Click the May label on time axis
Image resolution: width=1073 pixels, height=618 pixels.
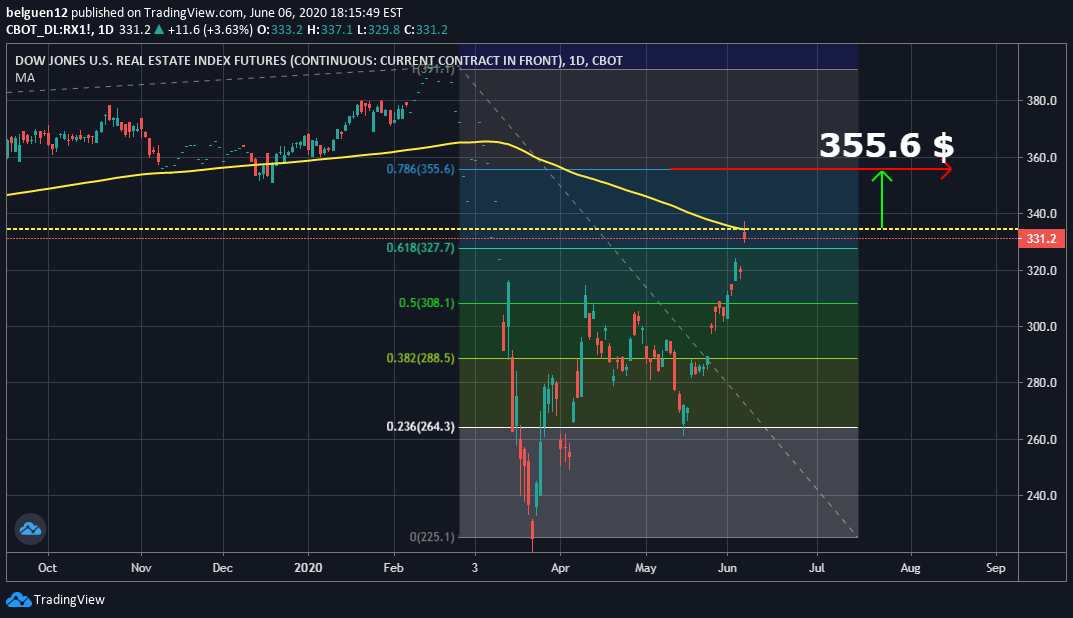click(x=645, y=567)
